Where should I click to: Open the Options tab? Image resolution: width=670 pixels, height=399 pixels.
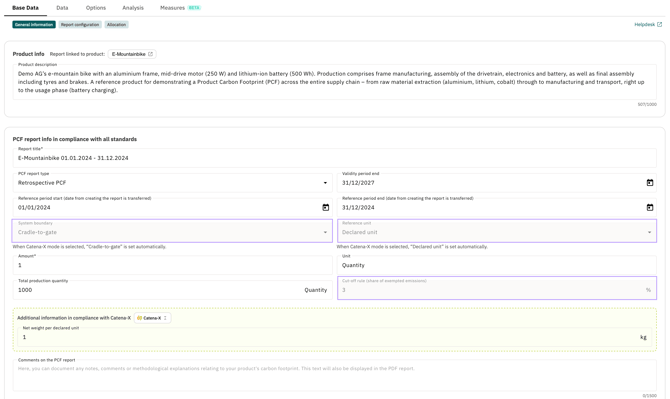(96, 8)
